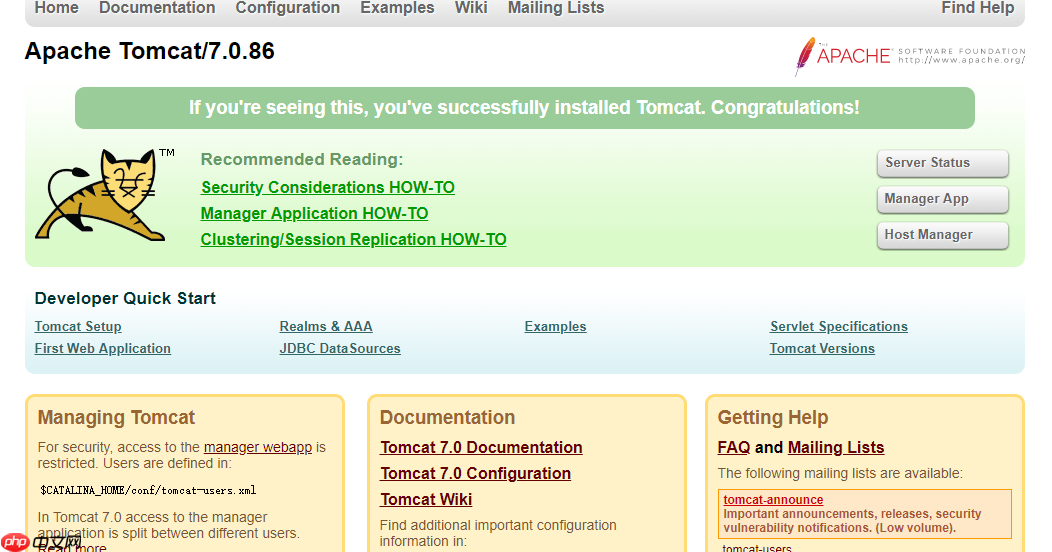
Task: Open the tomcat-announce mailing list link
Action: click(x=773, y=500)
